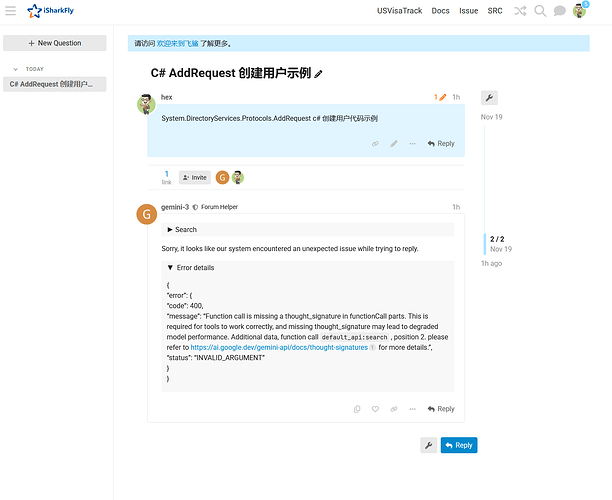
Task: Jump to Nov 19 timeline start
Action: pos(491,117)
